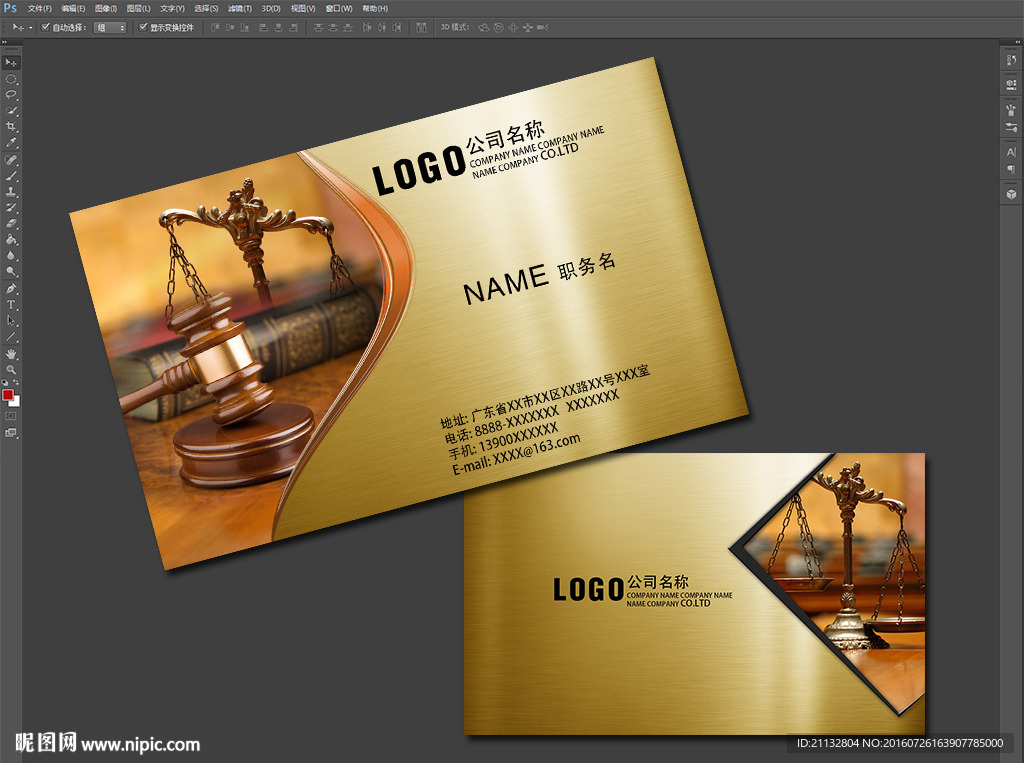This screenshot has height=763, width=1024.
Task: Click 3D zoom camera mode icon
Action: [x=542, y=27]
